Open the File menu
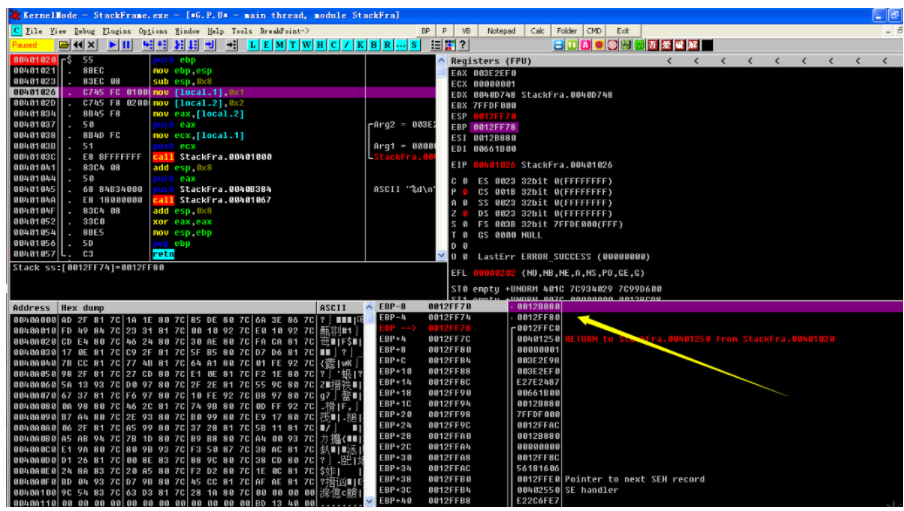Viewport: 904px width, 511px height. coord(33,31)
